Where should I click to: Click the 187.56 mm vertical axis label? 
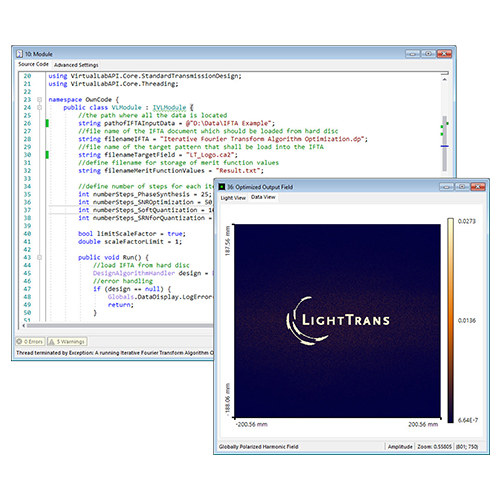click(228, 241)
